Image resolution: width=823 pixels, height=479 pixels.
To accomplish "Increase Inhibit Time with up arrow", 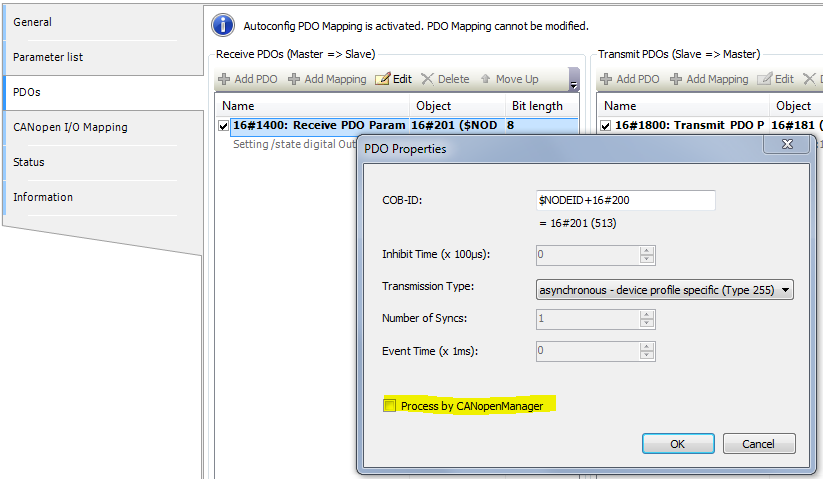I will pos(647,251).
